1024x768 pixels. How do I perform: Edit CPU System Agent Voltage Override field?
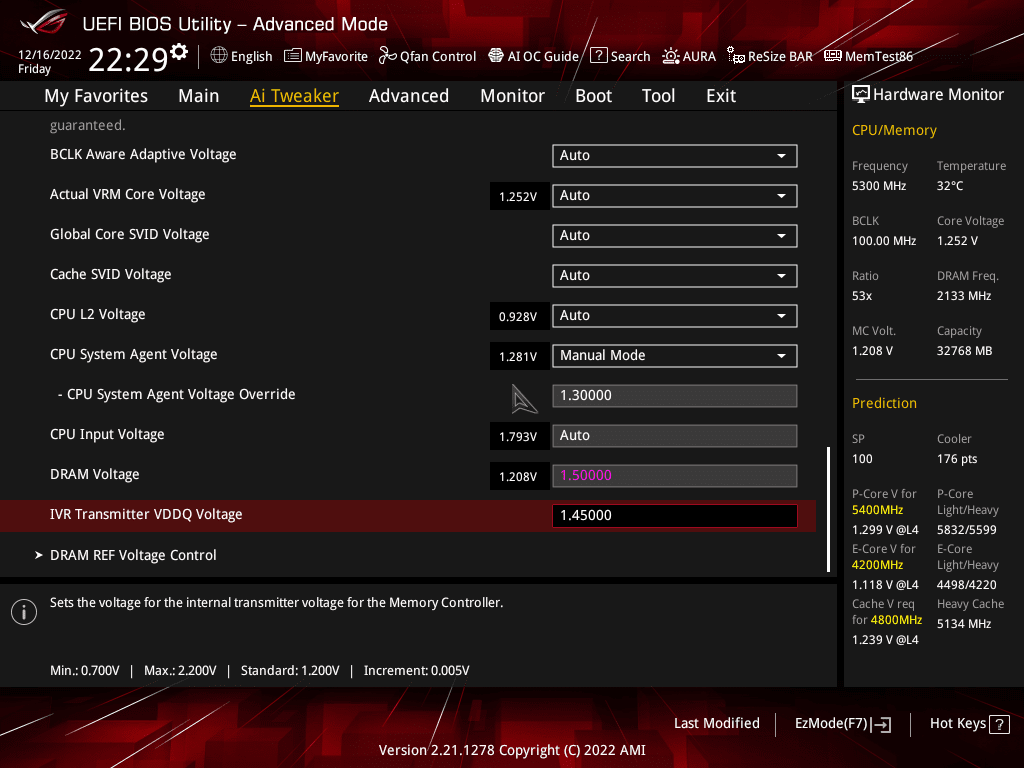[x=675, y=396]
